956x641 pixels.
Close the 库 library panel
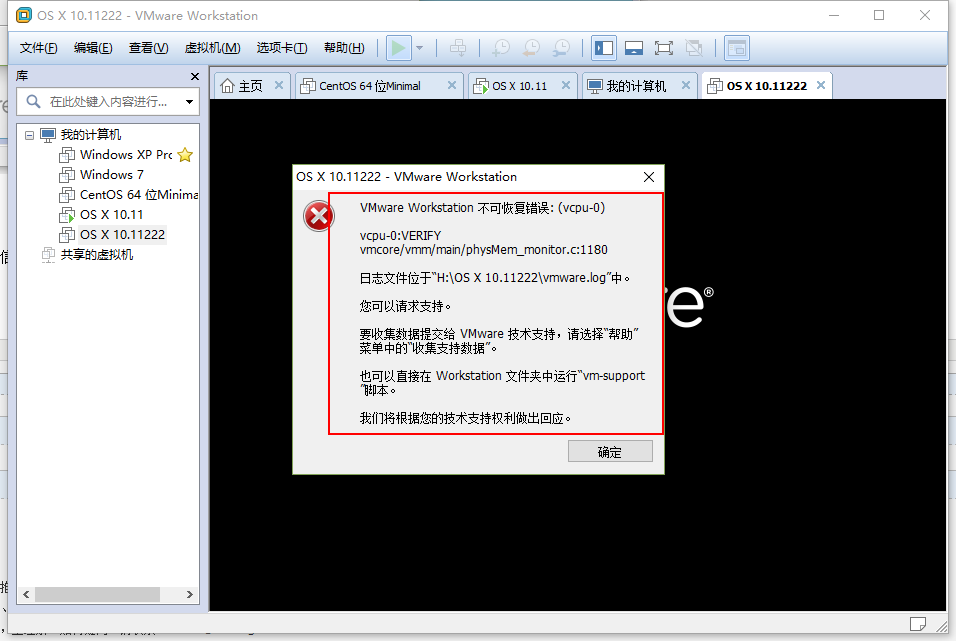[194, 76]
